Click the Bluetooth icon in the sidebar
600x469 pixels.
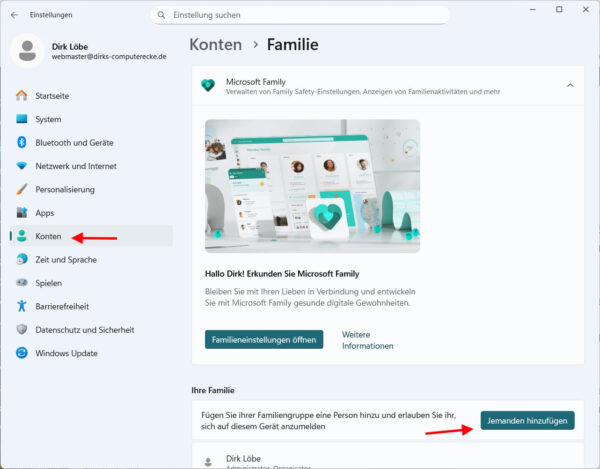pos(22,142)
